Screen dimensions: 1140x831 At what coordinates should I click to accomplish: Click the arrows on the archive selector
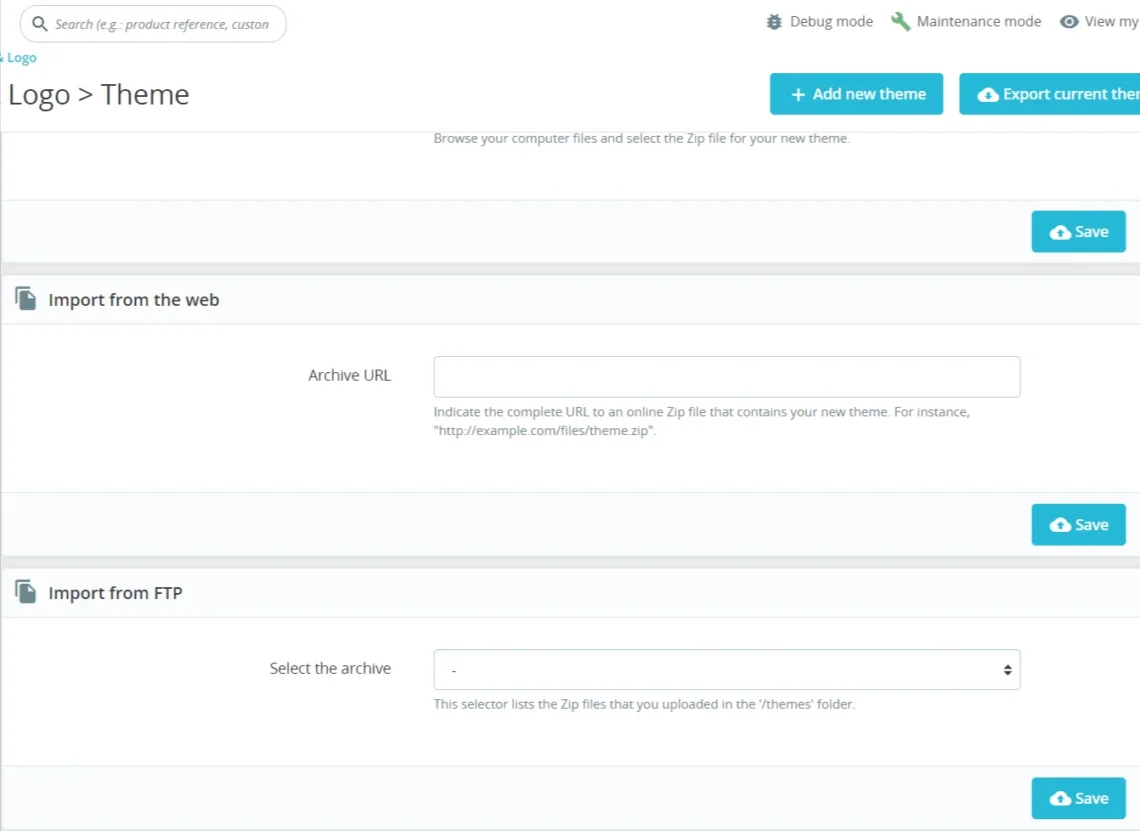point(1007,670)
